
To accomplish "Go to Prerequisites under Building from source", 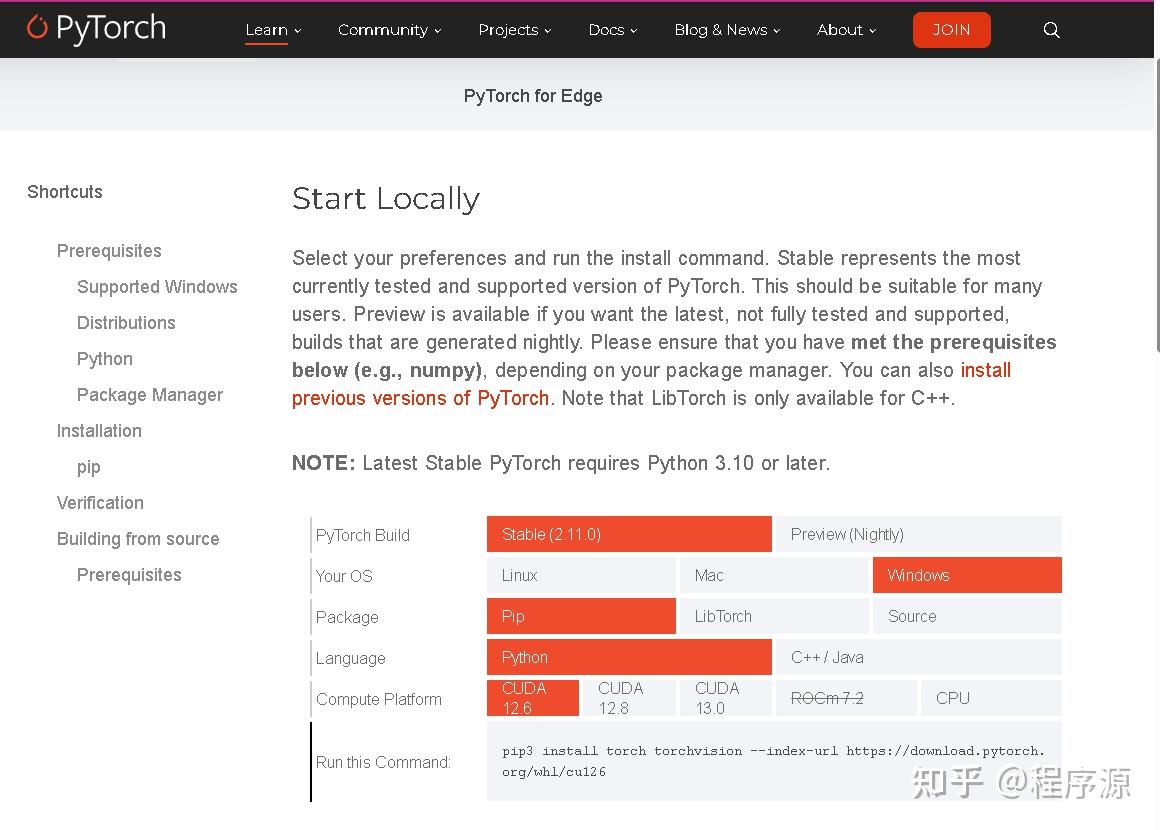I will click(x=129, y=575).
